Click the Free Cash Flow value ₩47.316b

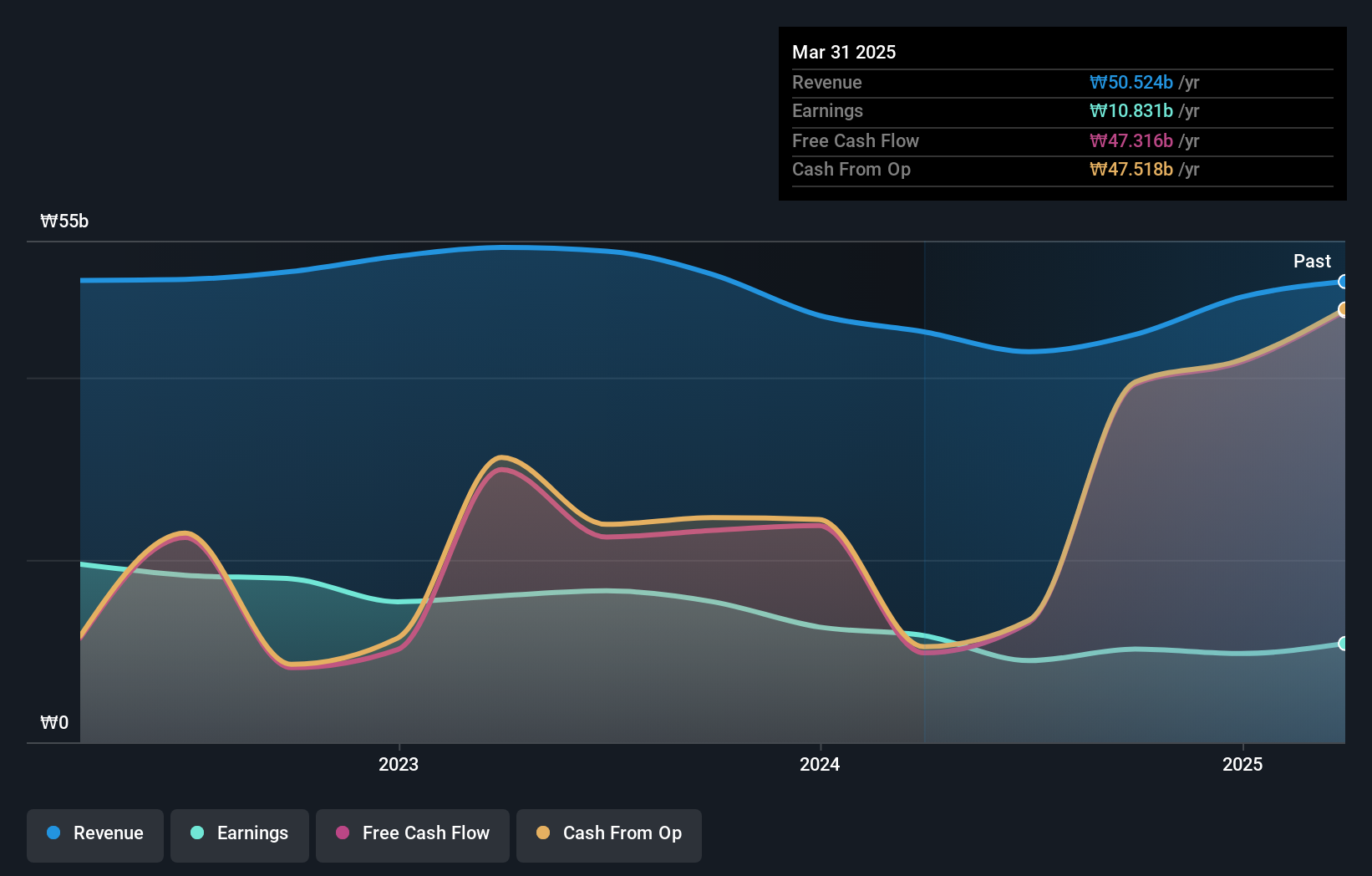1131,140
